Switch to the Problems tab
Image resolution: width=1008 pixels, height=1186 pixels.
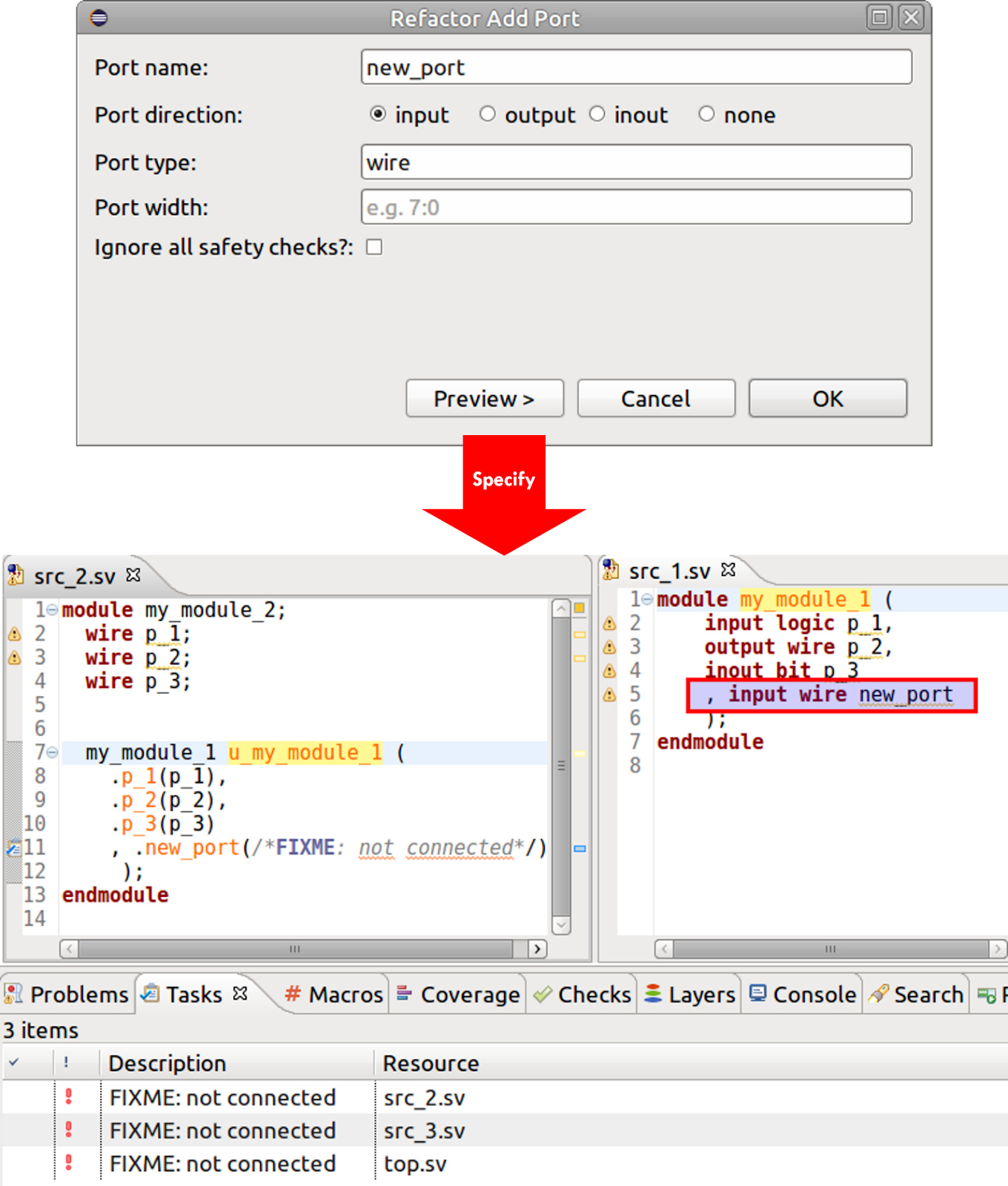[67, 994]
